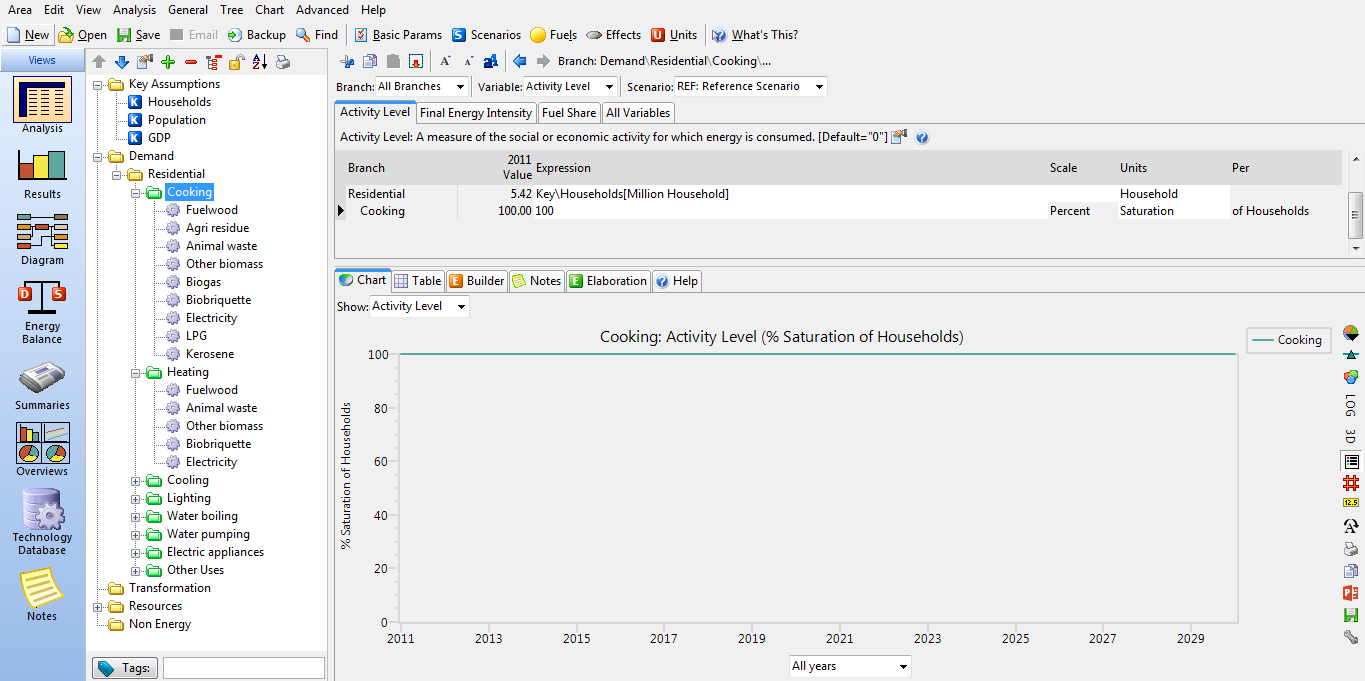Click the scissors cut icon
This screenshot has height=681, width=1365.
[x=348, y=62]
